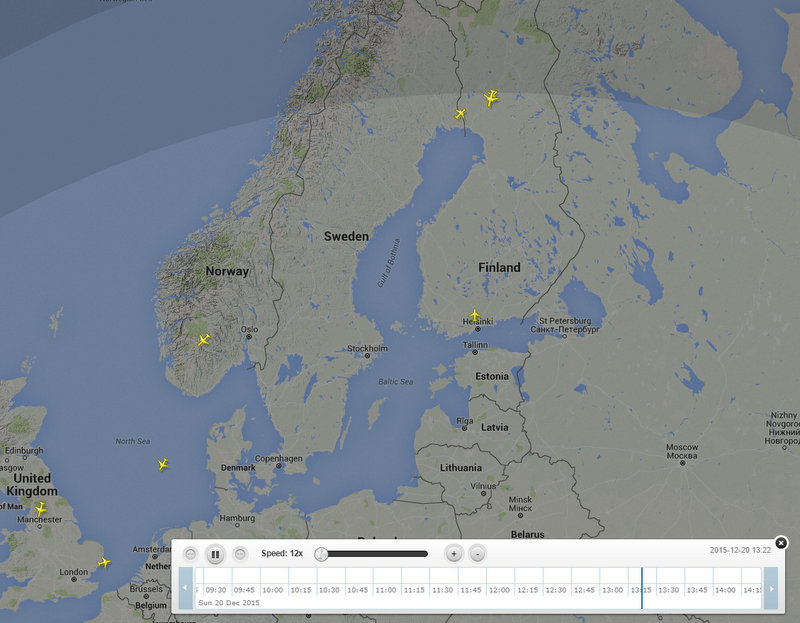
Task: Click the '2015-12-20 13:22' timestamp
Action: [x=740, y=550]
